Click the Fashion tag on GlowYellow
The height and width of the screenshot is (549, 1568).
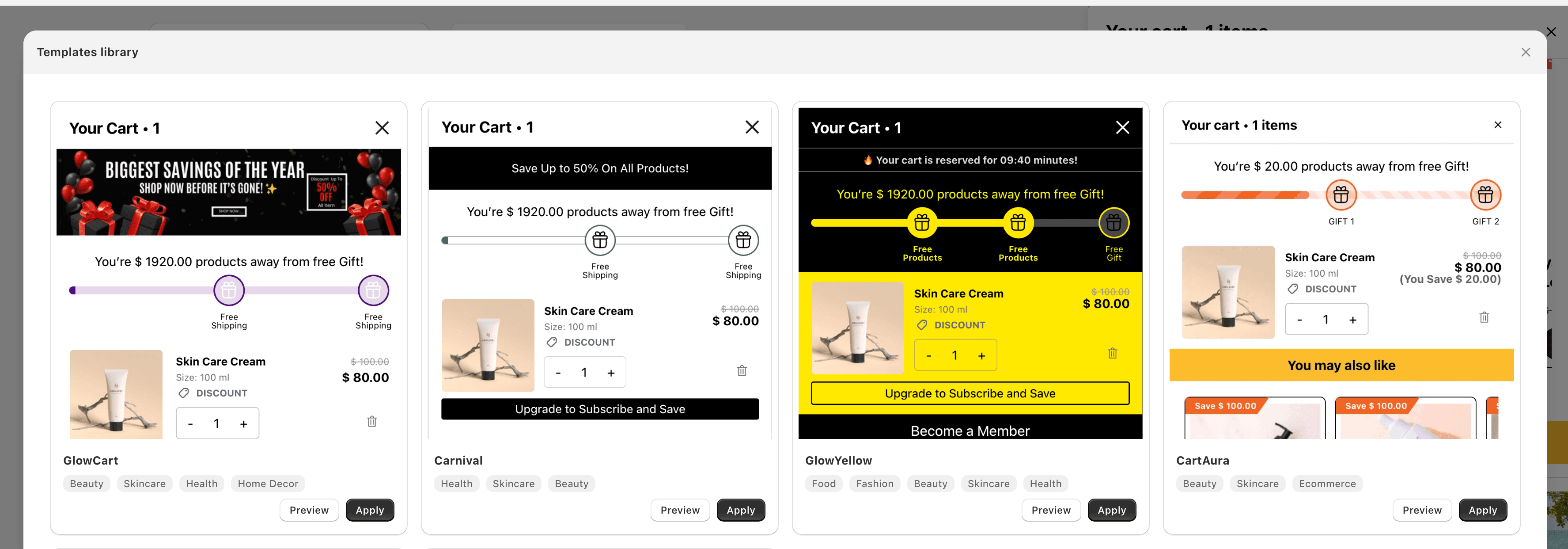(875, 484)
